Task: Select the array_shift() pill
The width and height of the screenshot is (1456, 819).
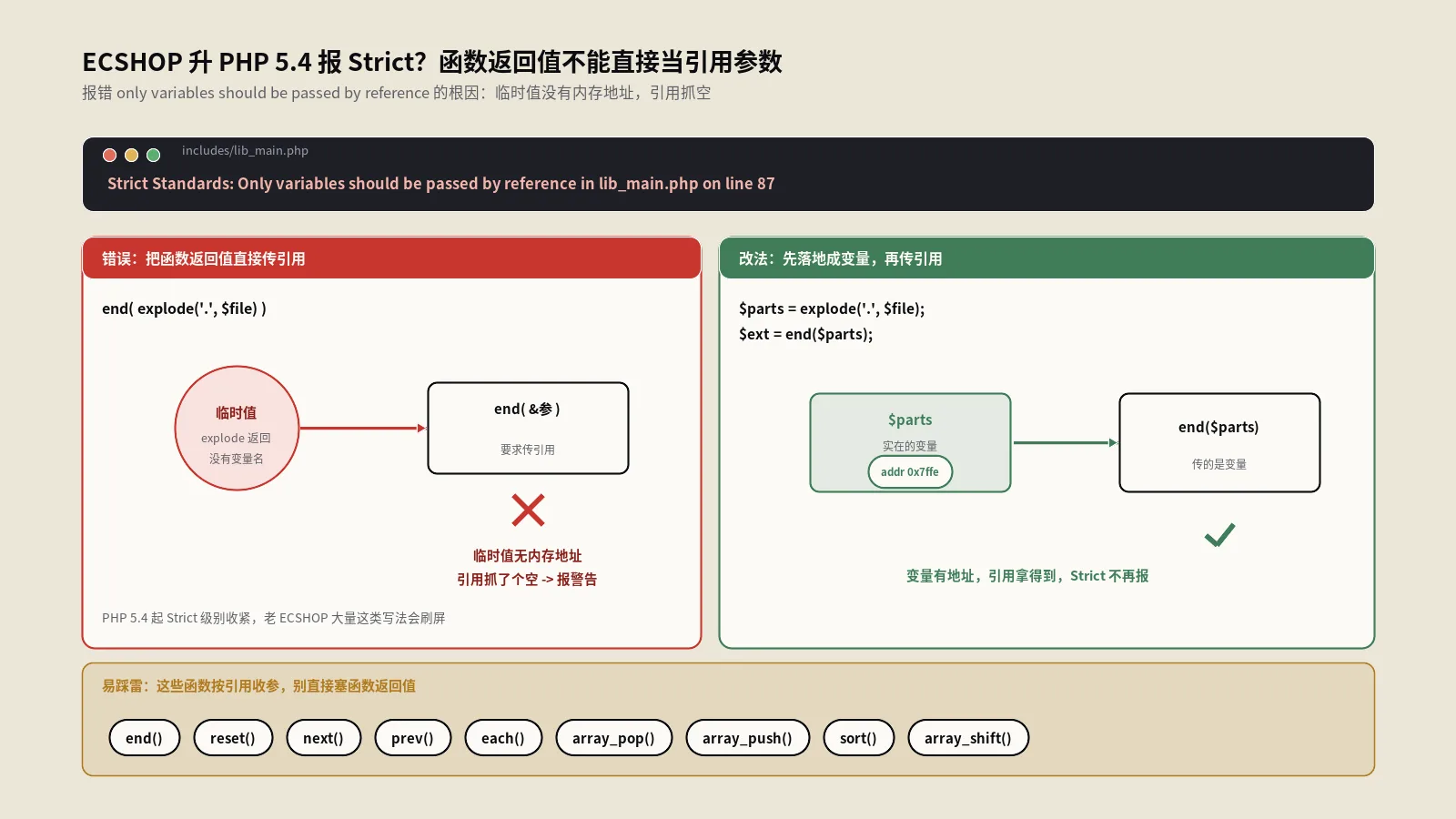Action: click(967, 738)
